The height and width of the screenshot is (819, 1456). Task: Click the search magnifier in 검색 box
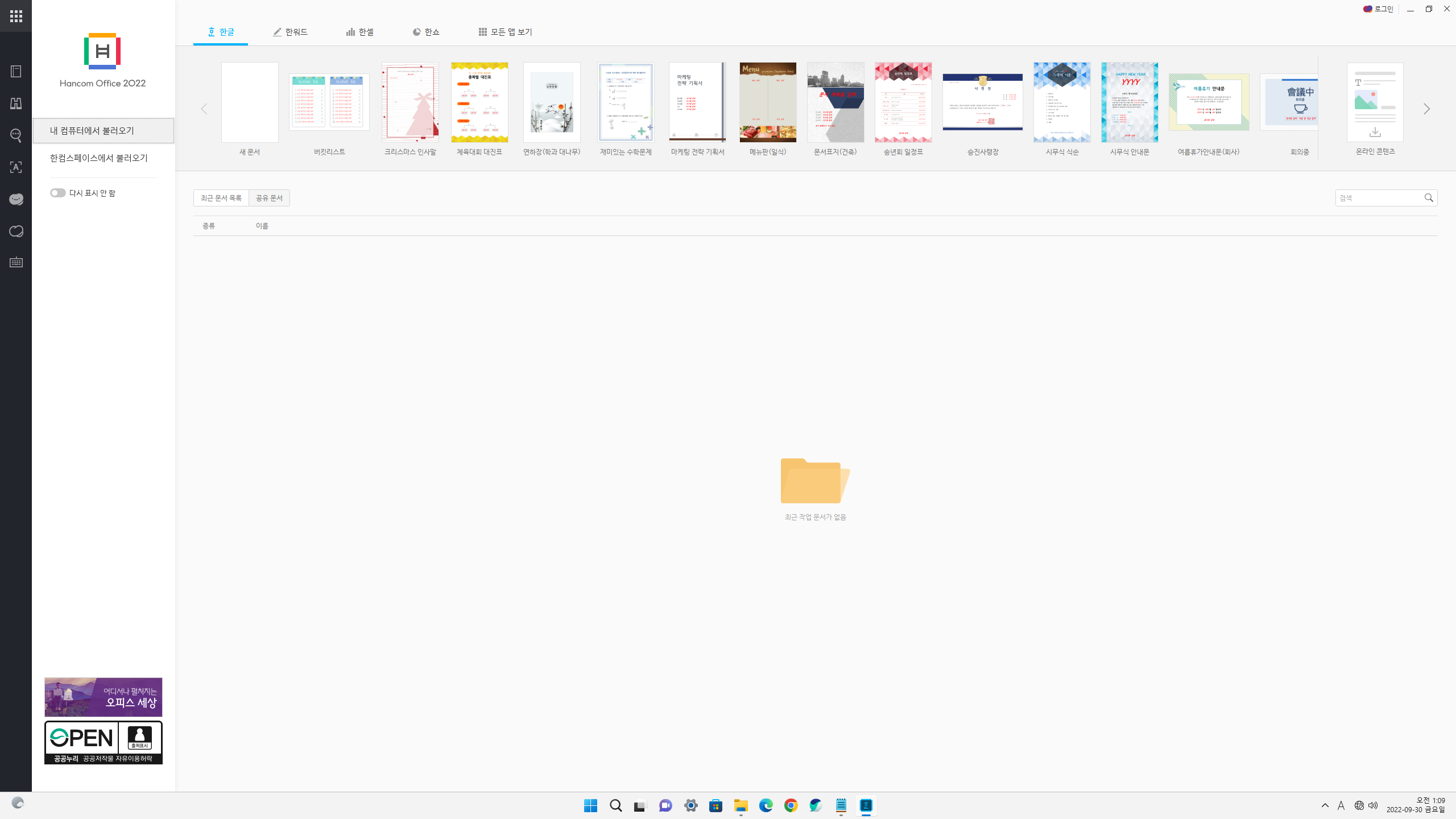point(1429,198)
